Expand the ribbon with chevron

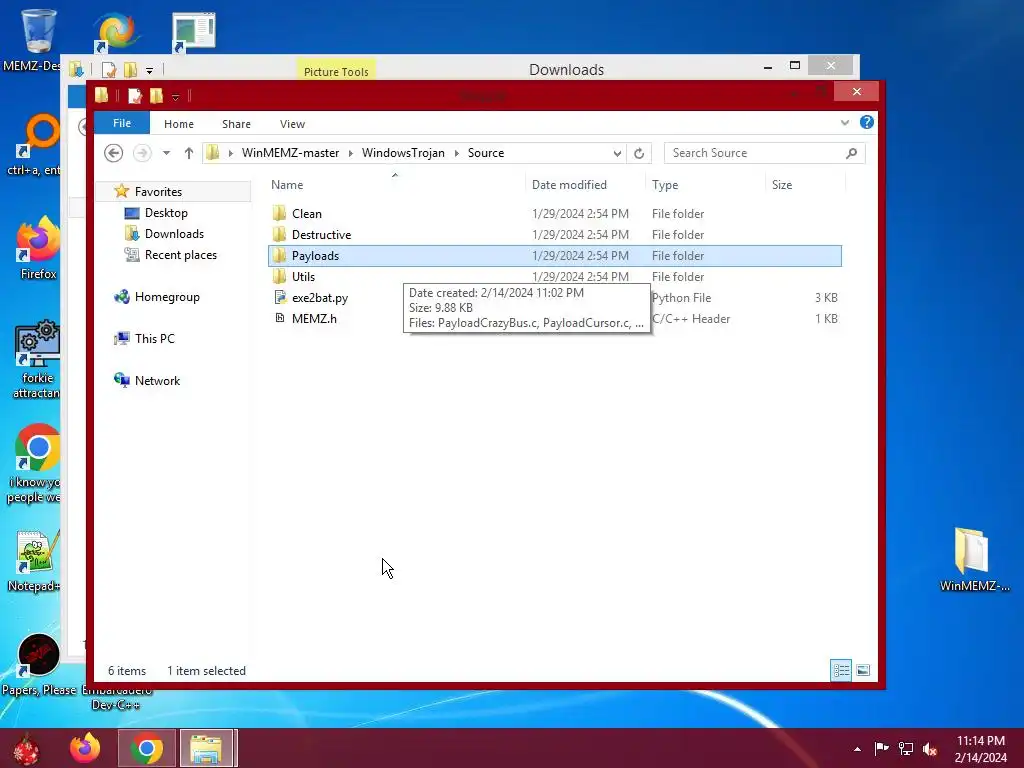coord(844,122)
